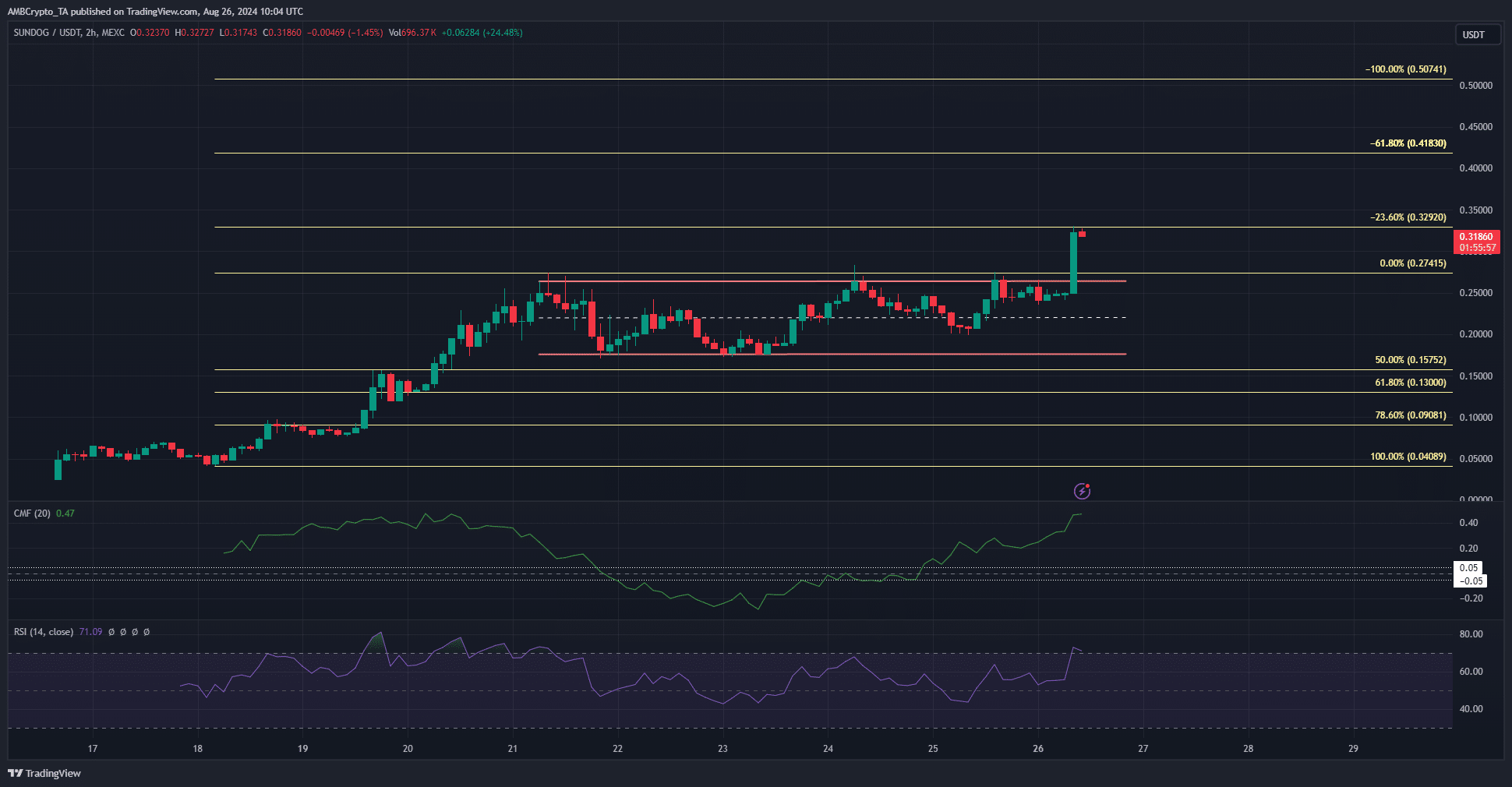The image size is (1512, 787).
Task: Click the AMBCrypto_TA published header text
Action: click(x=155, y=12)
